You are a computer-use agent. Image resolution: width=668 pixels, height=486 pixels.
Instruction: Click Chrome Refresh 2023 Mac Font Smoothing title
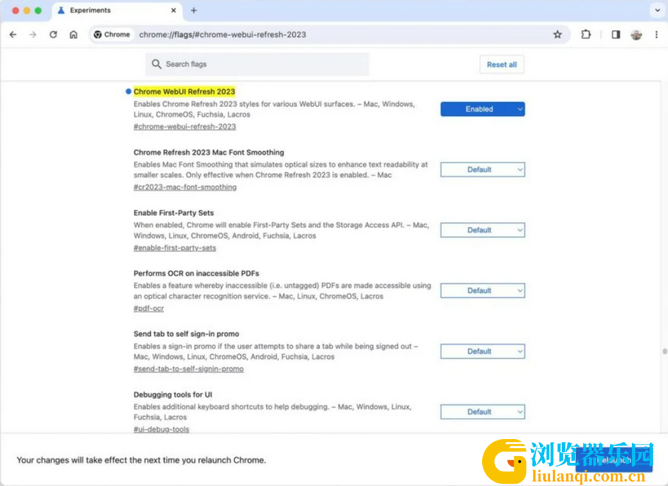coord(209,152)
